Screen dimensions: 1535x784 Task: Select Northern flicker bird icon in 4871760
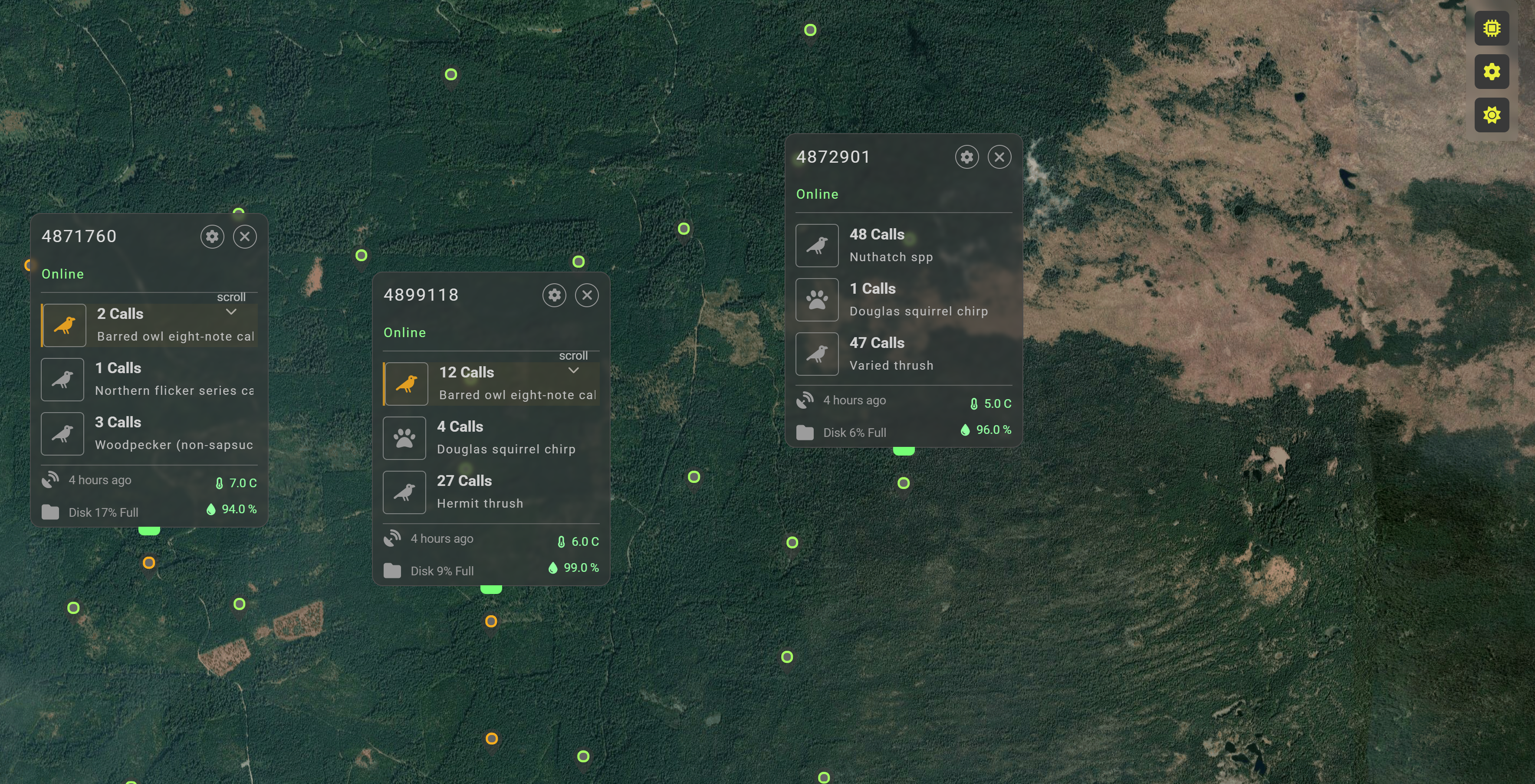[62, 380]
